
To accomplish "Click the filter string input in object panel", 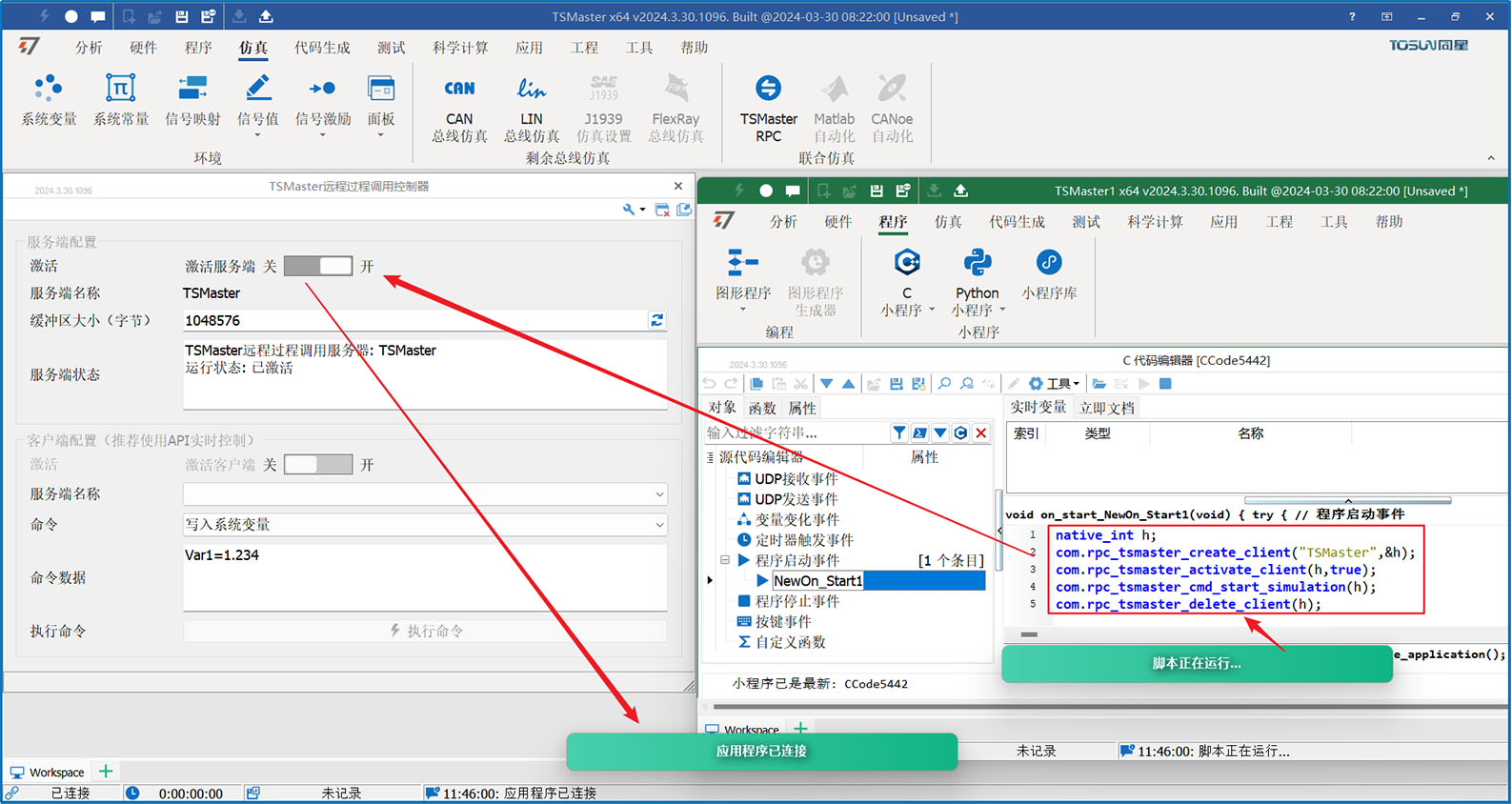I will (796, 432).
